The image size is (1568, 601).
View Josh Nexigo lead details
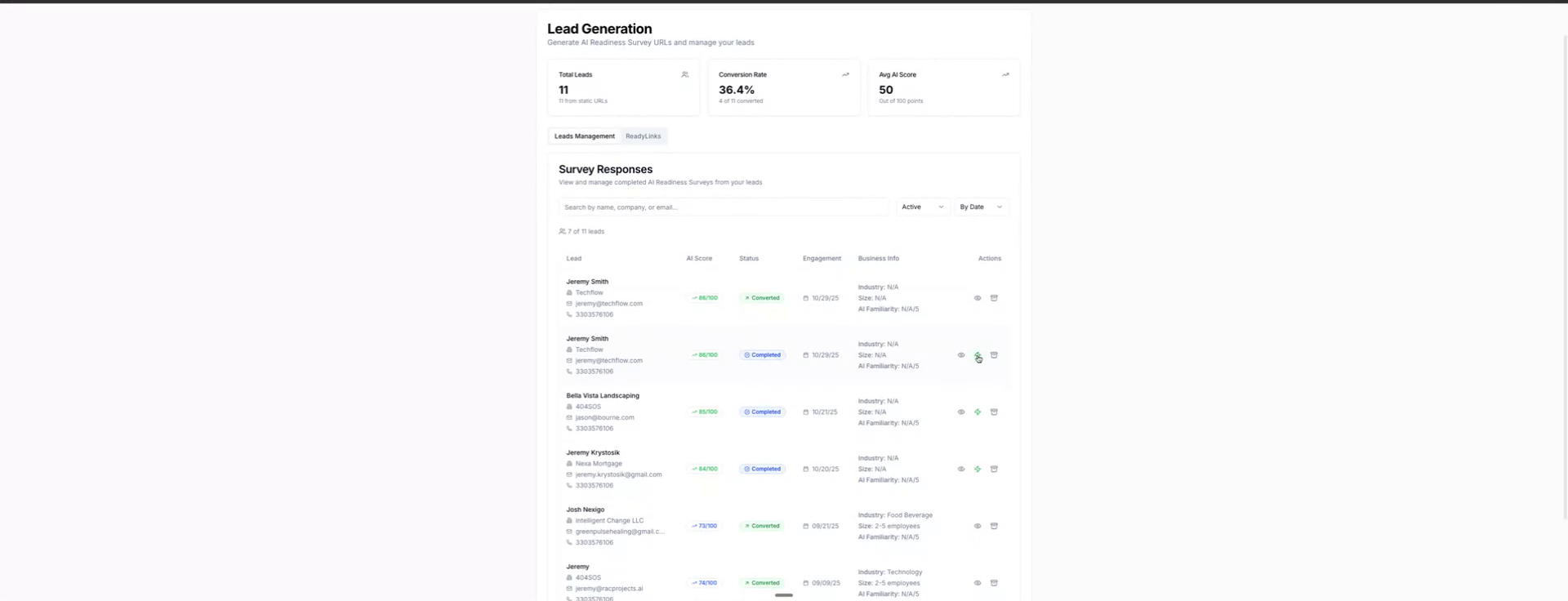(x=978, y=526)
